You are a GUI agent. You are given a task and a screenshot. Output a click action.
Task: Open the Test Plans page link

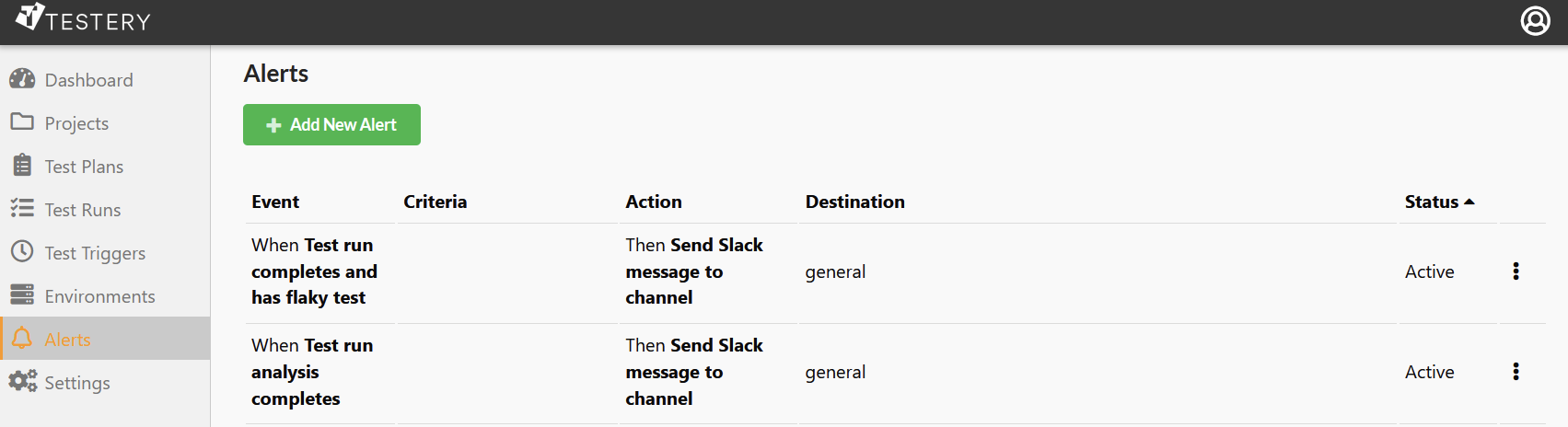84,167
